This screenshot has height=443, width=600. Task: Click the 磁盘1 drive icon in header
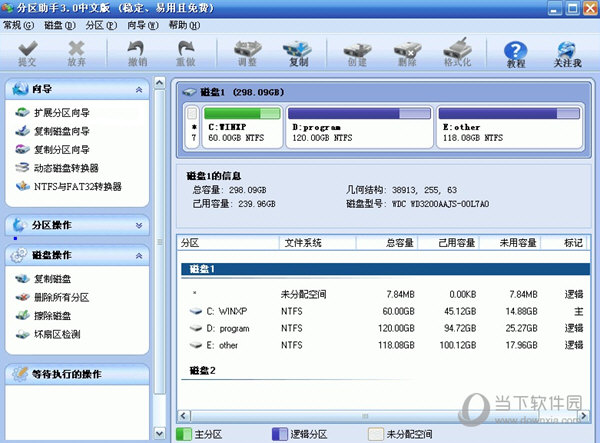[189, 92]
